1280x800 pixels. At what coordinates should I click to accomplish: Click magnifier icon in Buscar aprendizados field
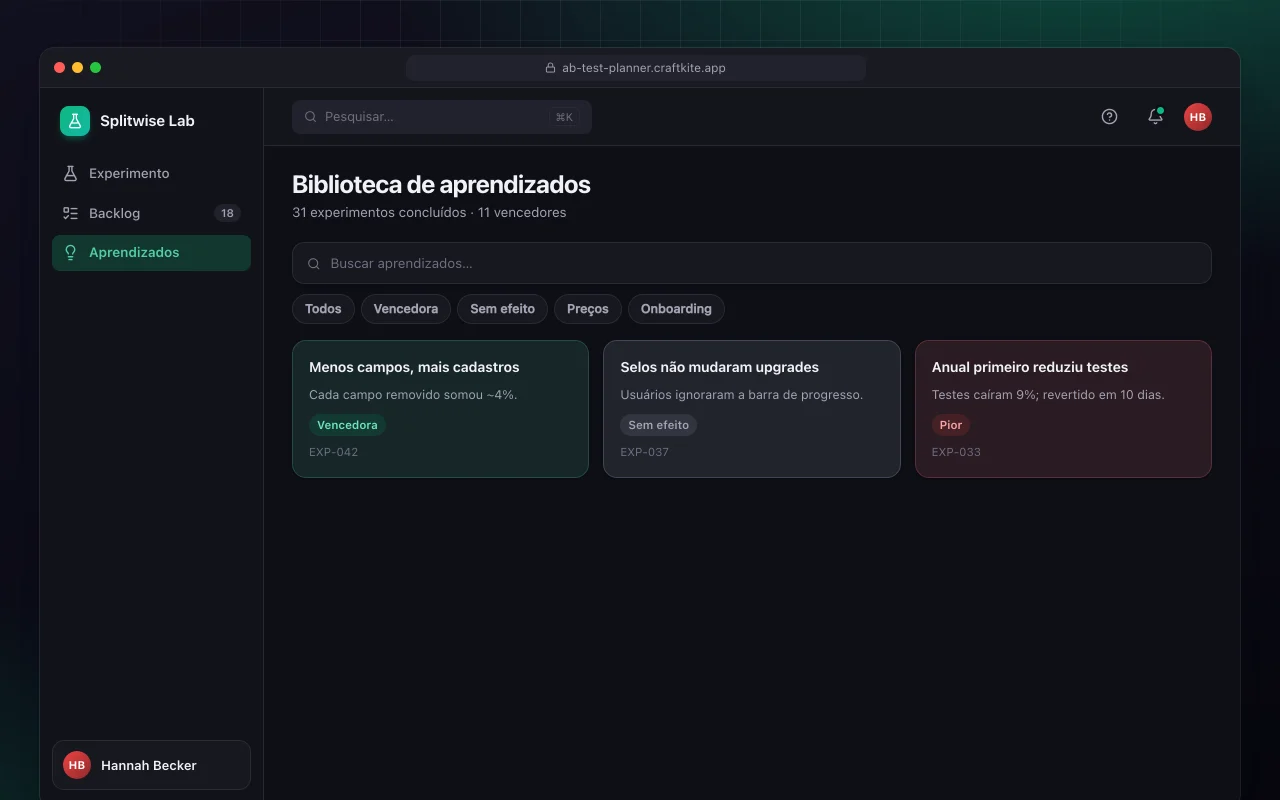[314, 264]
